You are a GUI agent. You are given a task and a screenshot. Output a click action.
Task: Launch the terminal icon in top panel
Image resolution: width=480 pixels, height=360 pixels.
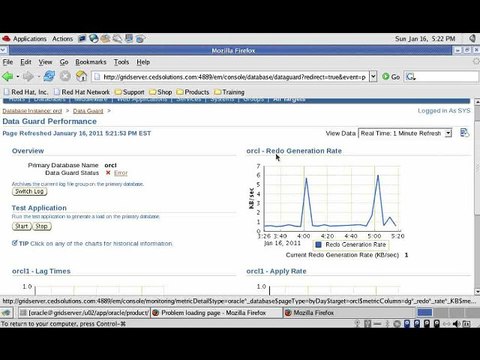pyautogui.click(x=82, y=39)
